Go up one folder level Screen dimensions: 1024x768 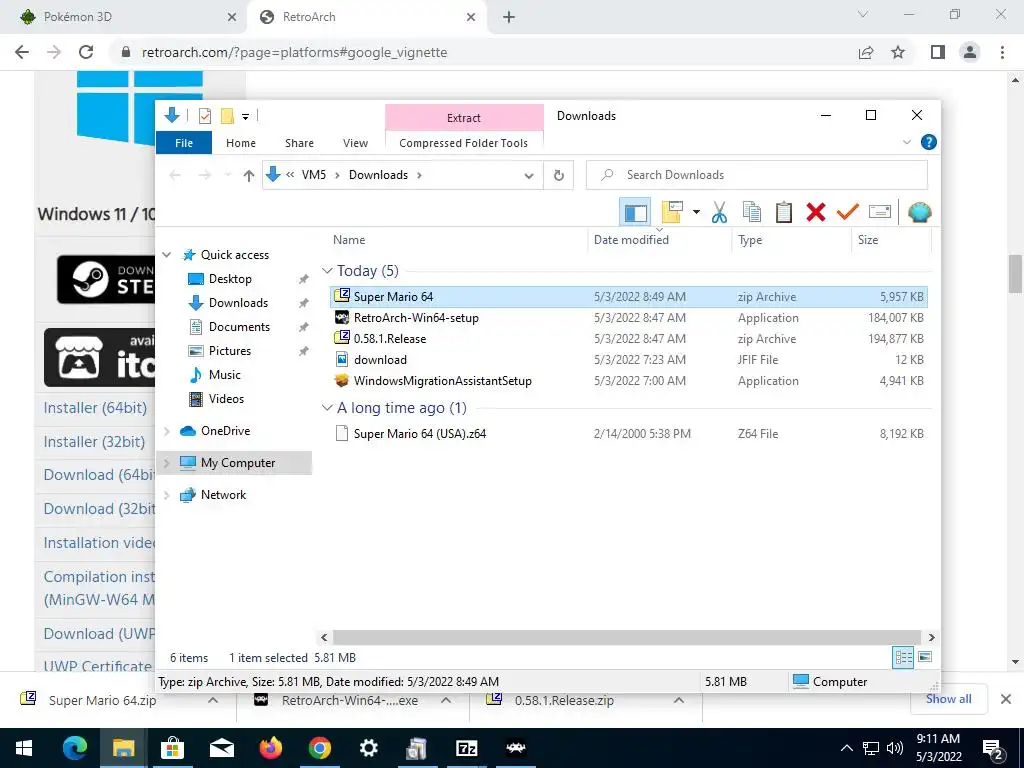click(x=248, y=175)
